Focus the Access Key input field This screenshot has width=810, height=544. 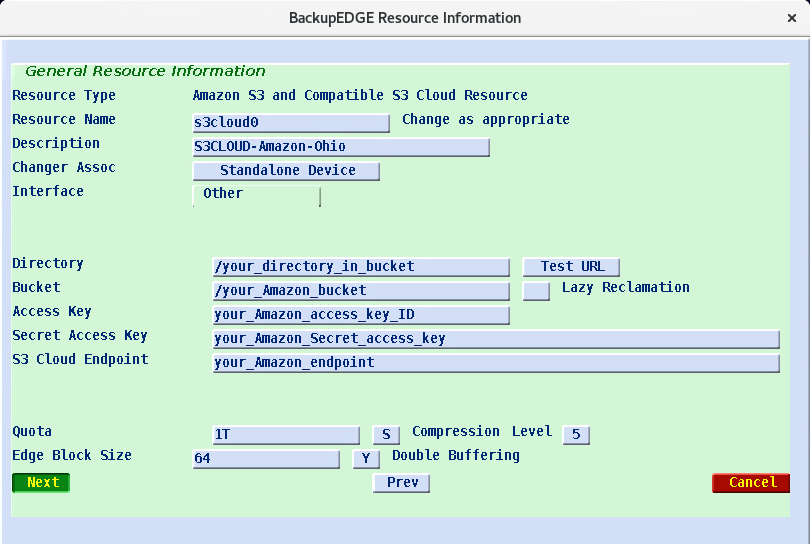click(x=361, y=315)
